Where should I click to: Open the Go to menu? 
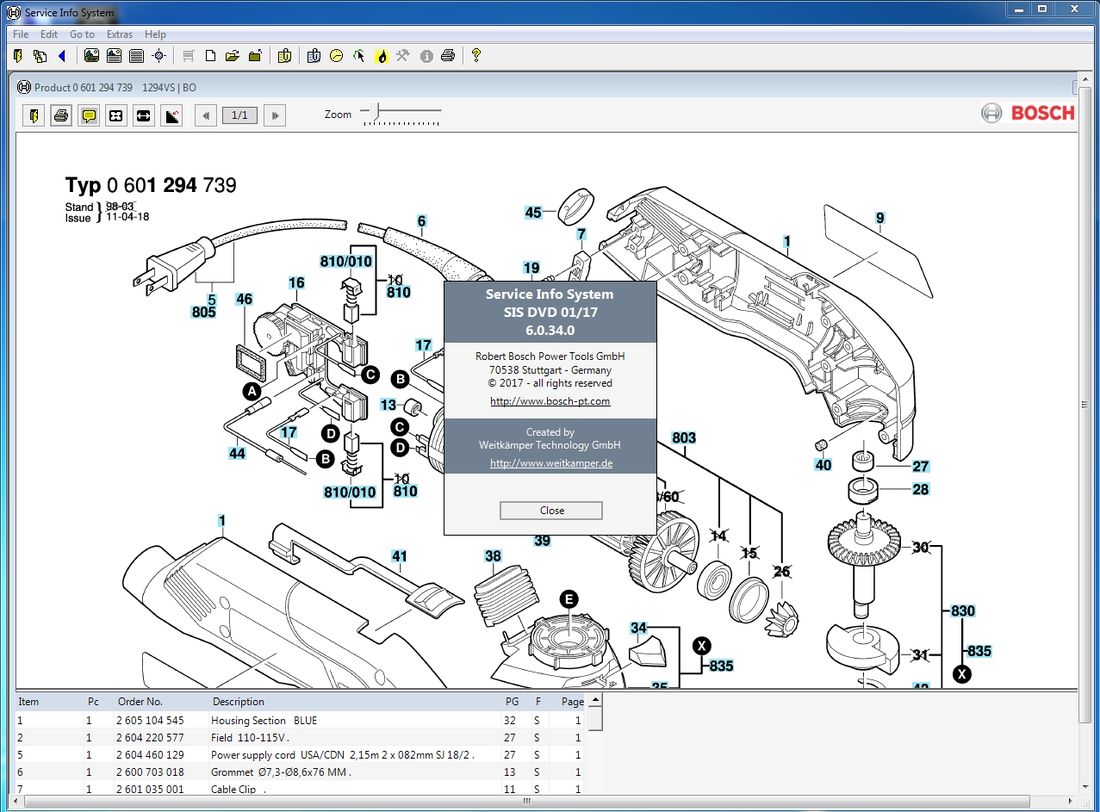pos(82,34)
